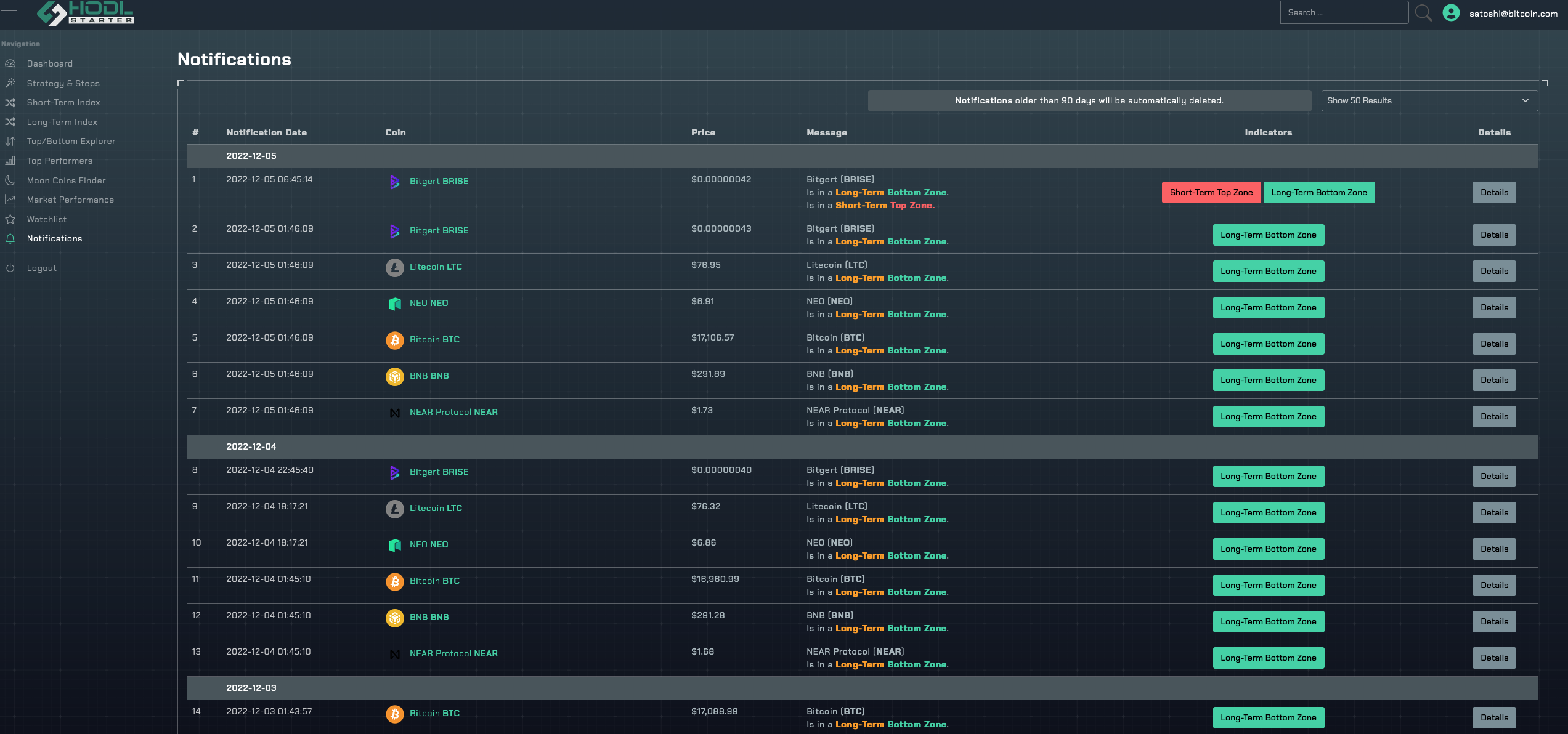Click BNB coin icon in row 6

point(395,376)
